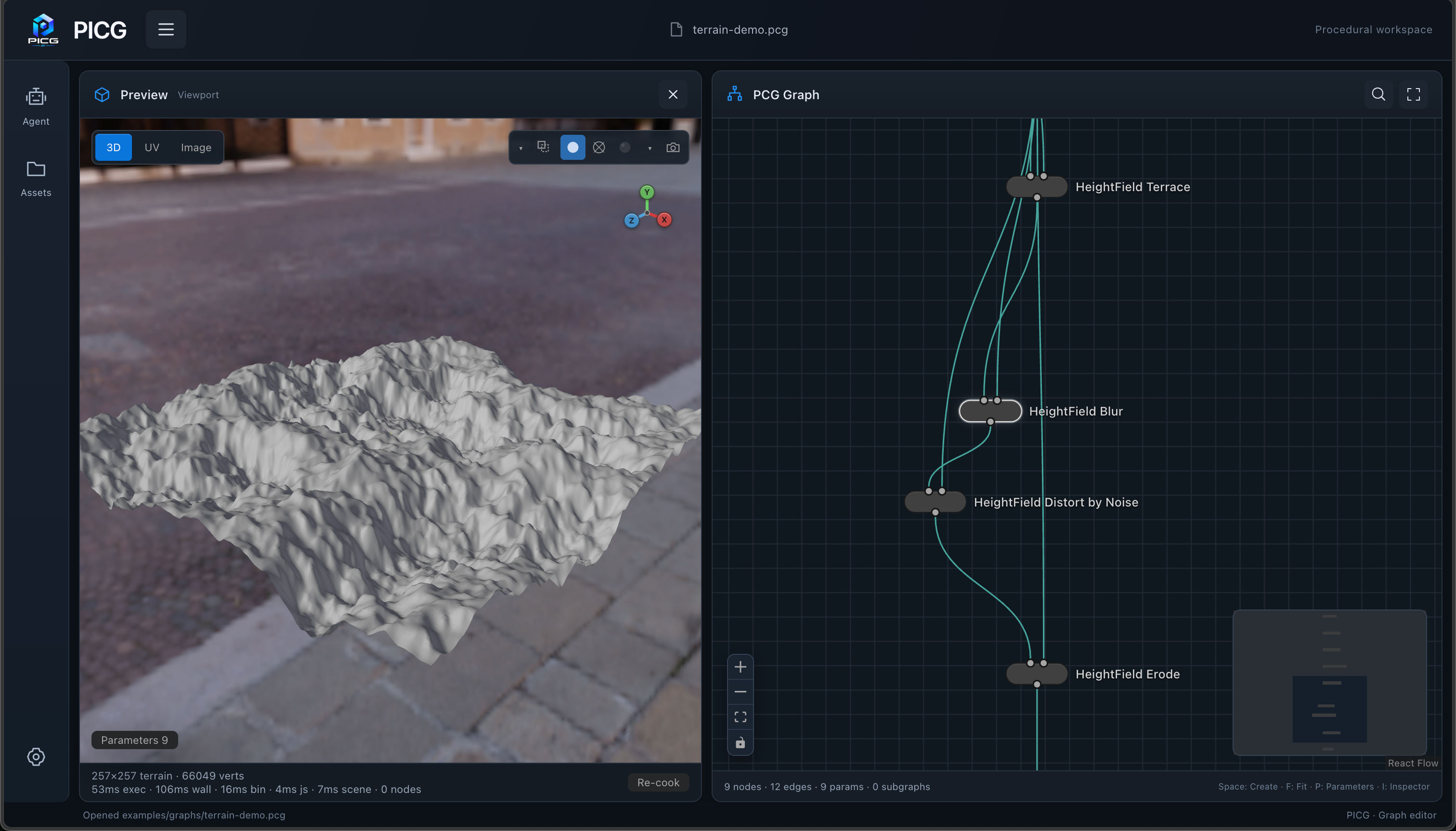Open the Assets folder panel
The height and width of the screenshot is (831, 1456).
pyautogui.click(x=36, y=179)
